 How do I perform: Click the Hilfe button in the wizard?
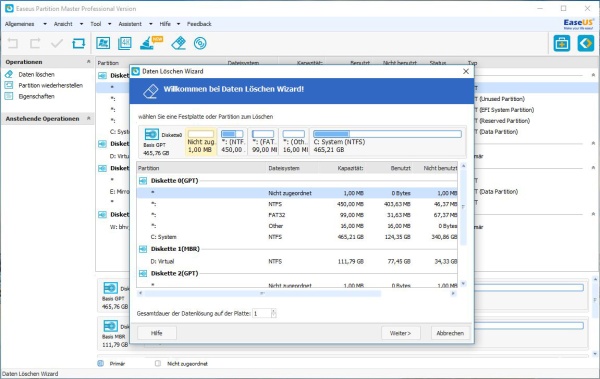point(157,333)
